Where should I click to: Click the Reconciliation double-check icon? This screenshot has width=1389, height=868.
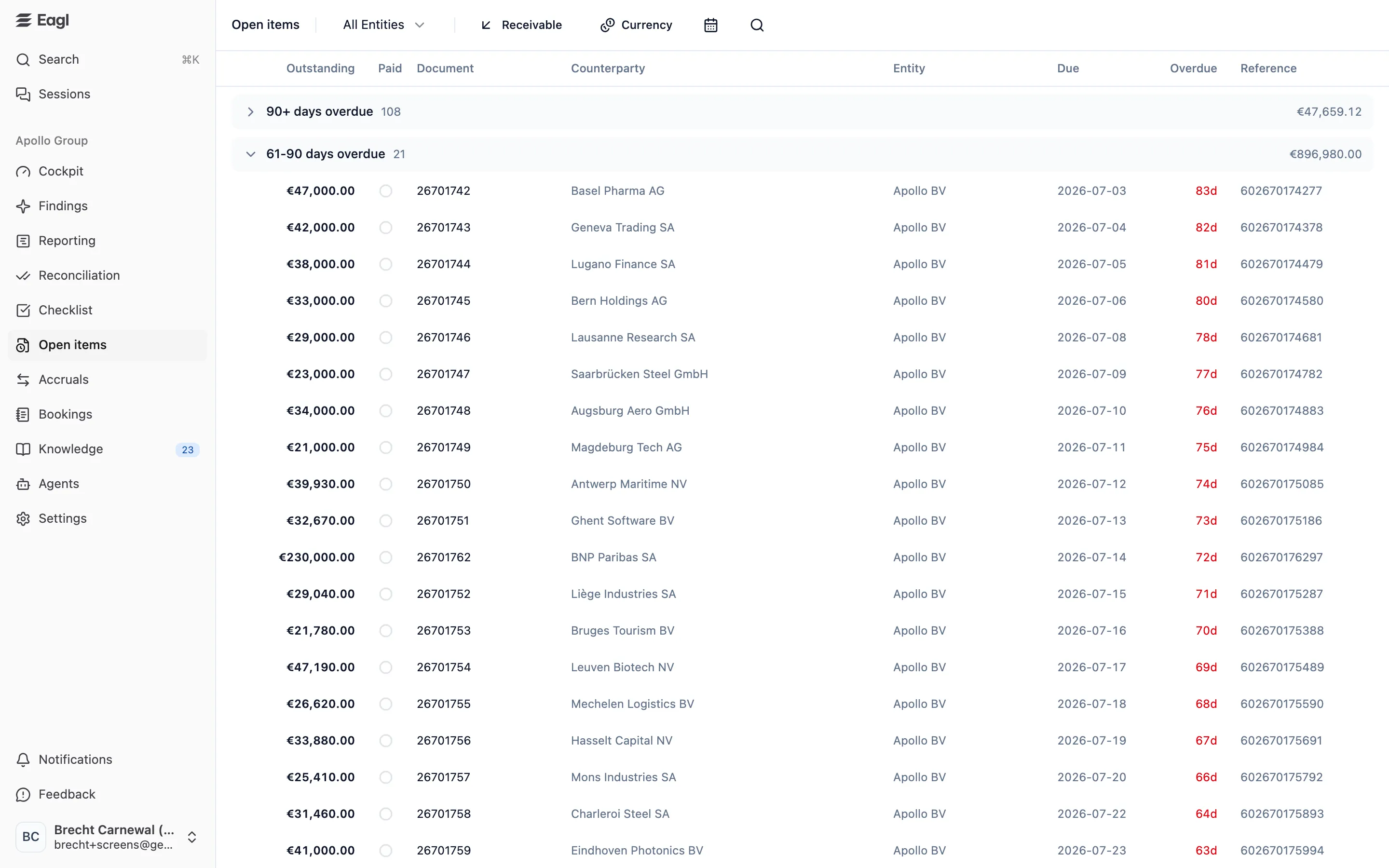23,275
